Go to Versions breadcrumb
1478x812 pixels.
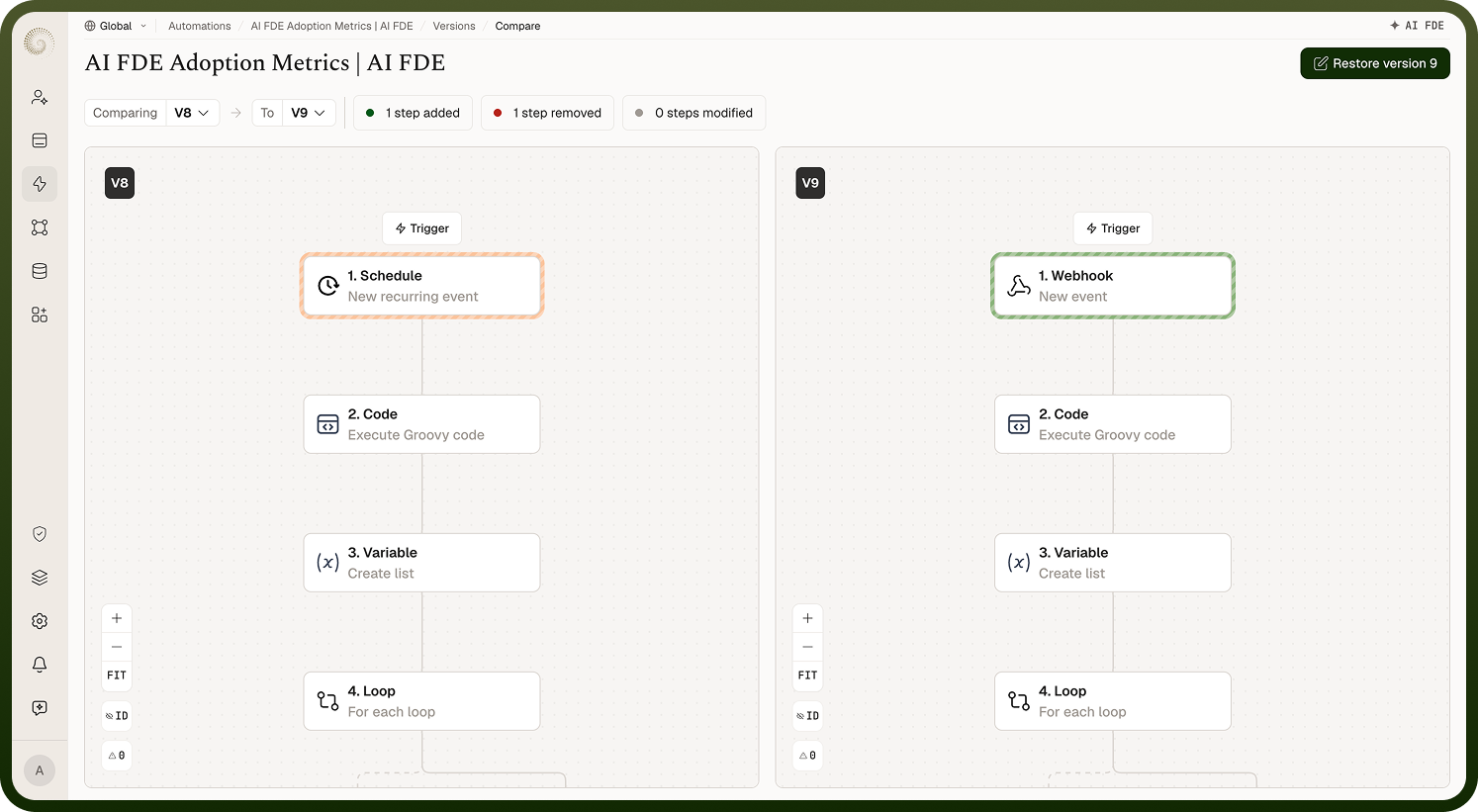[x=454, y=26]
